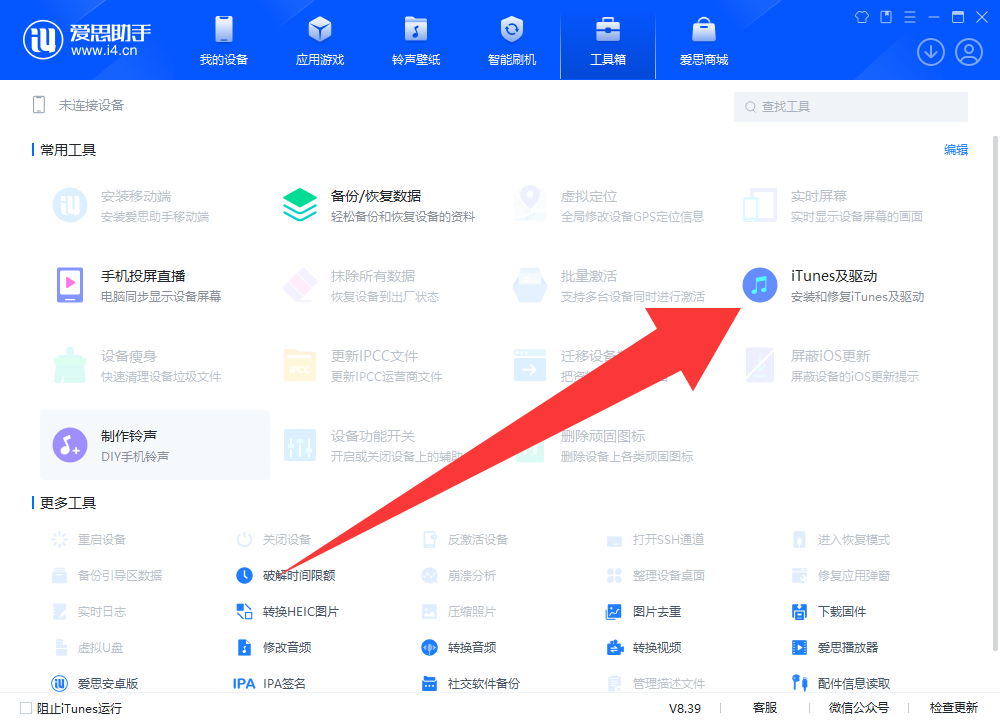
Task: Open the 备份/恢复数据 tool icon
Action: tap(300, 205)
